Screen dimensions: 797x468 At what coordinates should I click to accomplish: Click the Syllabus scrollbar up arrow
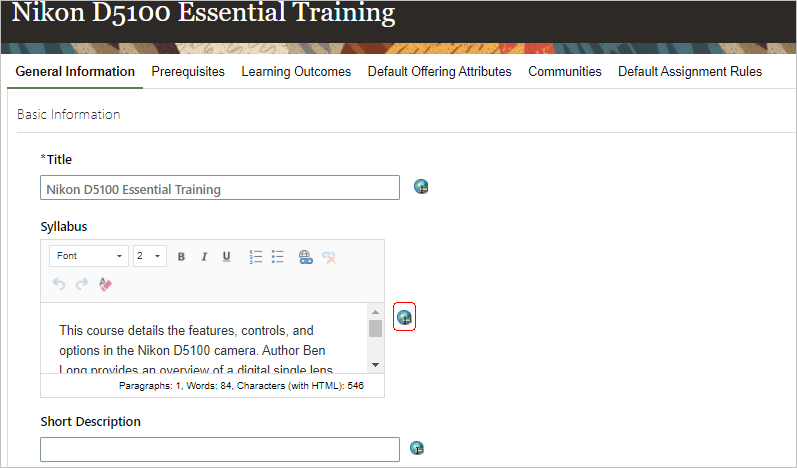tap(375, 311)
